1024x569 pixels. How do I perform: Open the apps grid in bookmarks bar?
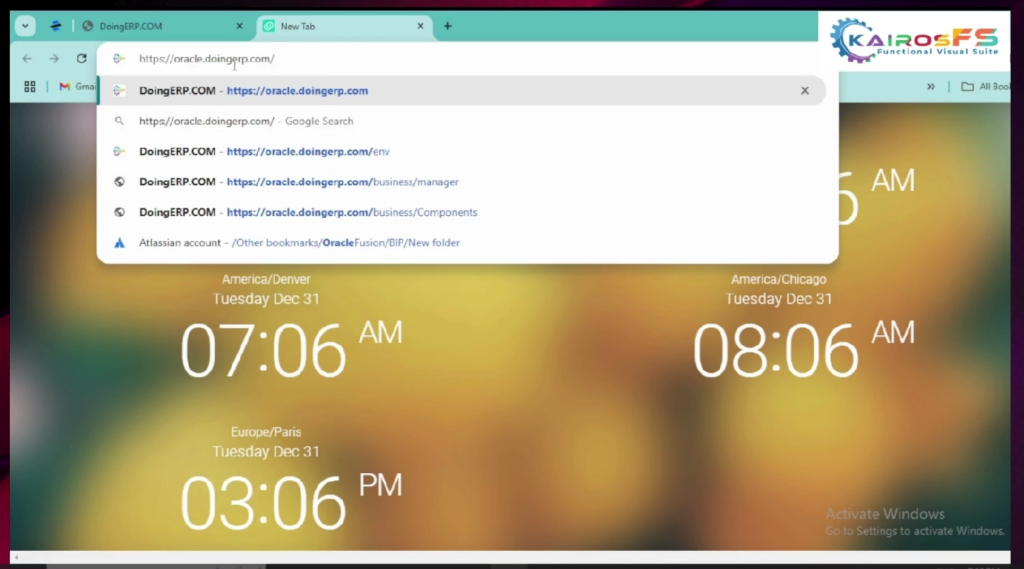(x=30, y=87)
